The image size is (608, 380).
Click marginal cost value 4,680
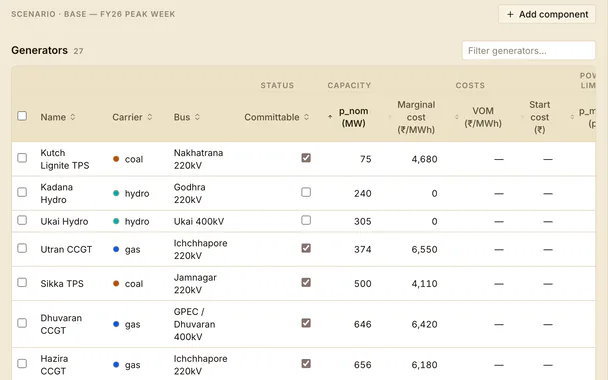click(x=424, y=159)
